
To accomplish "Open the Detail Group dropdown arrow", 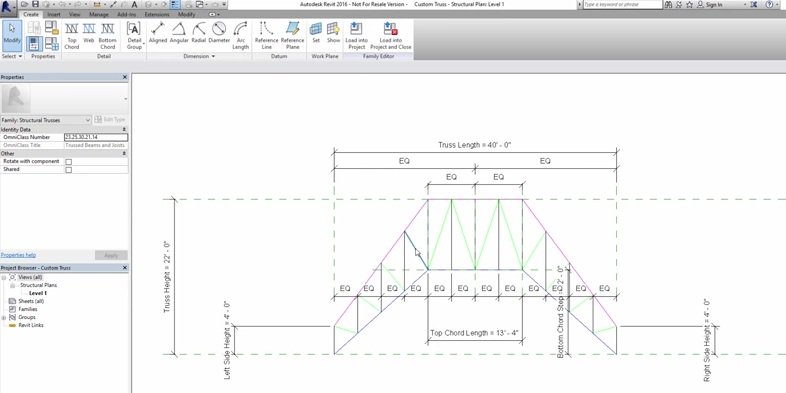I will [143, 44].
